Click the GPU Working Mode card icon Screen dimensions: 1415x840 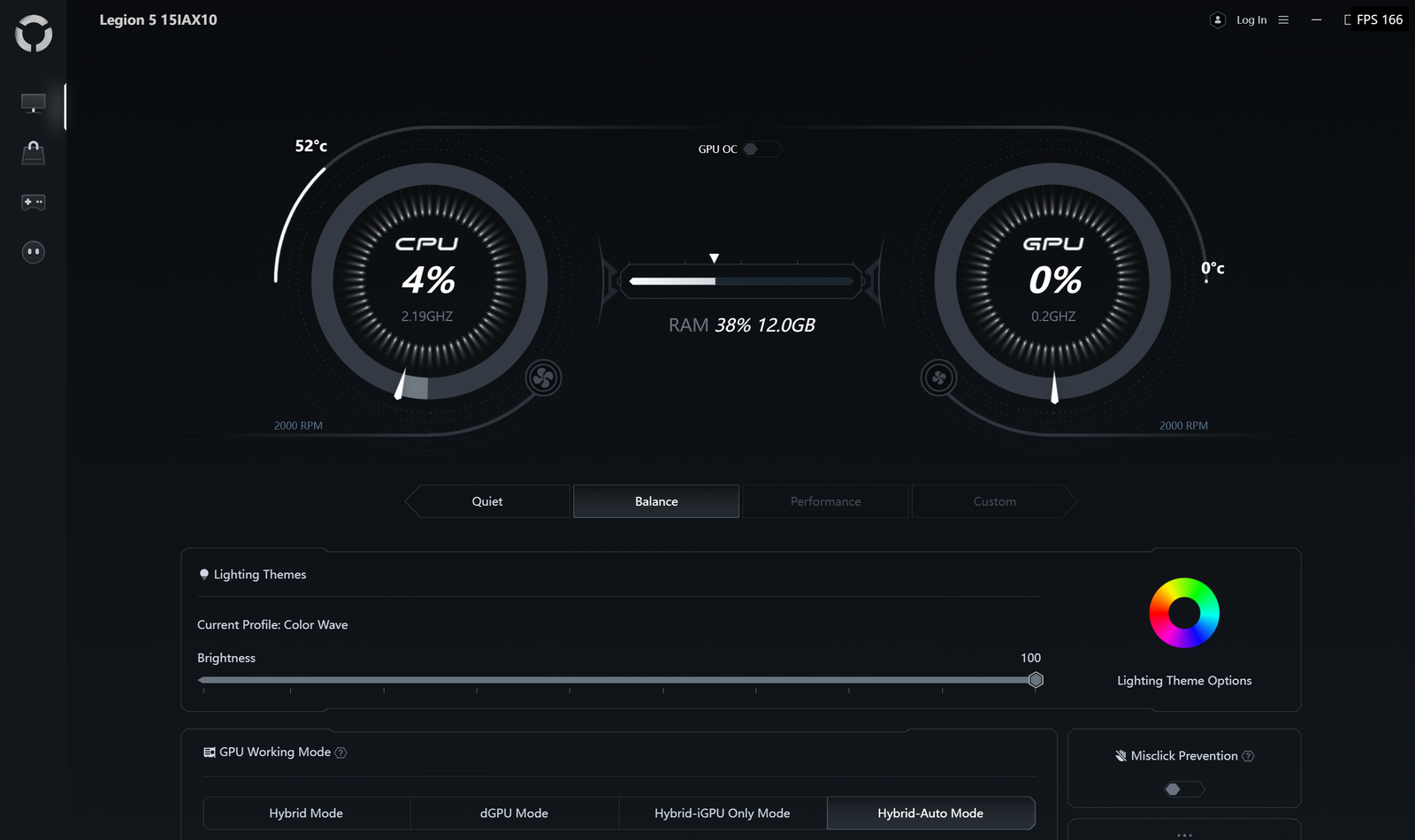click(210, 752)
